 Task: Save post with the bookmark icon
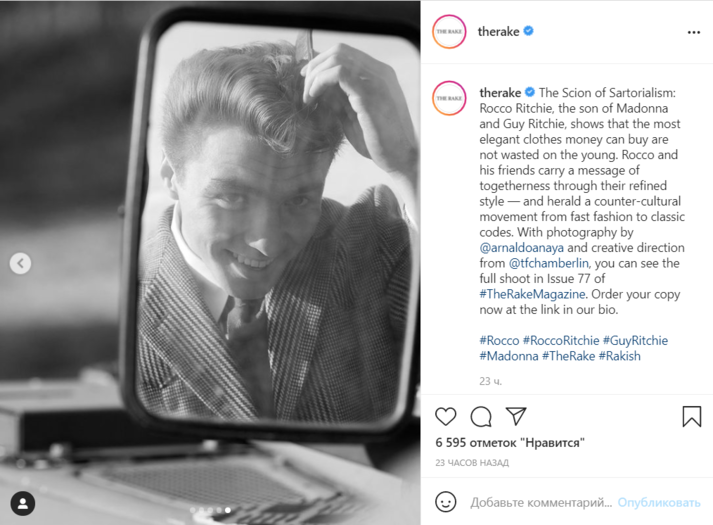[692, 416]
